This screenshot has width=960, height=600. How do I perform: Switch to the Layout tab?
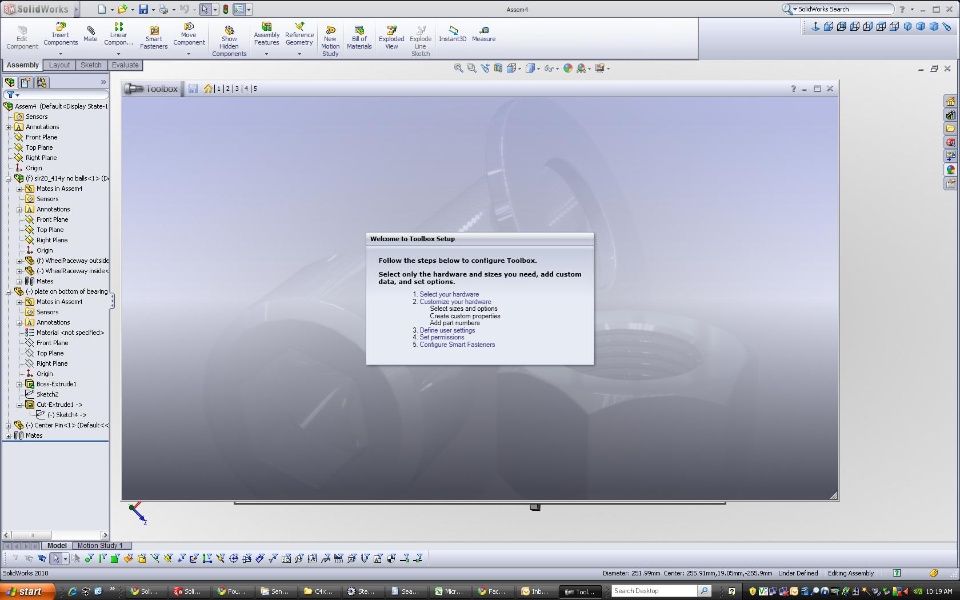coord(59,65)
